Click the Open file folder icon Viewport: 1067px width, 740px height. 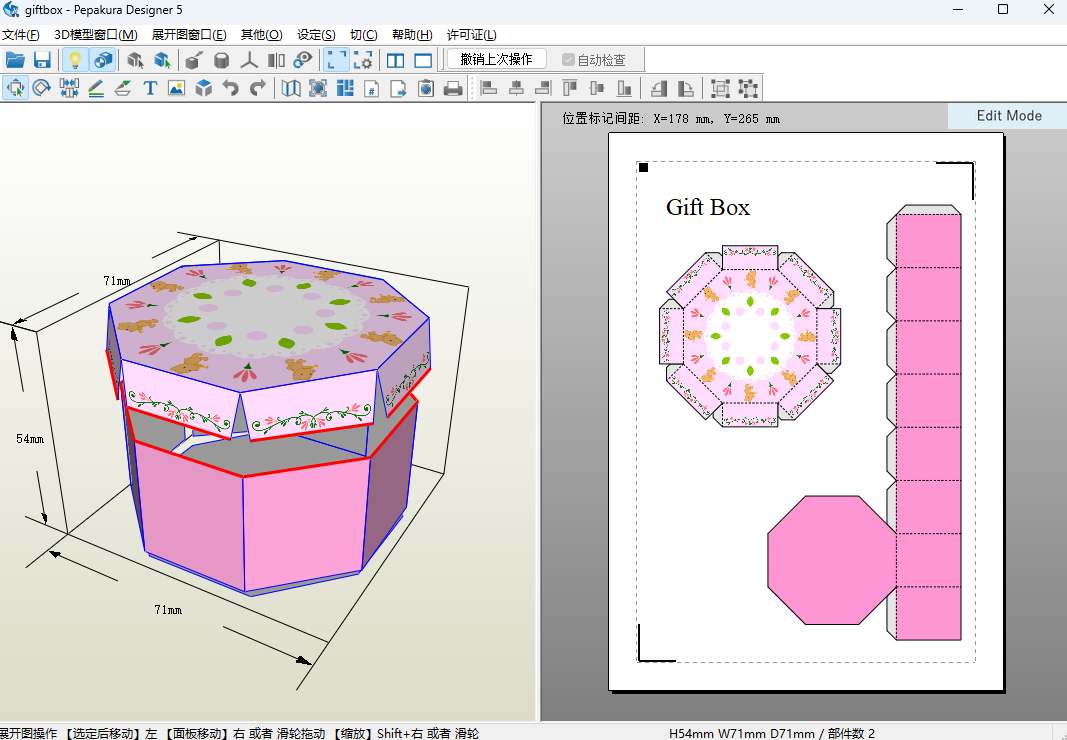pos(15,60)
